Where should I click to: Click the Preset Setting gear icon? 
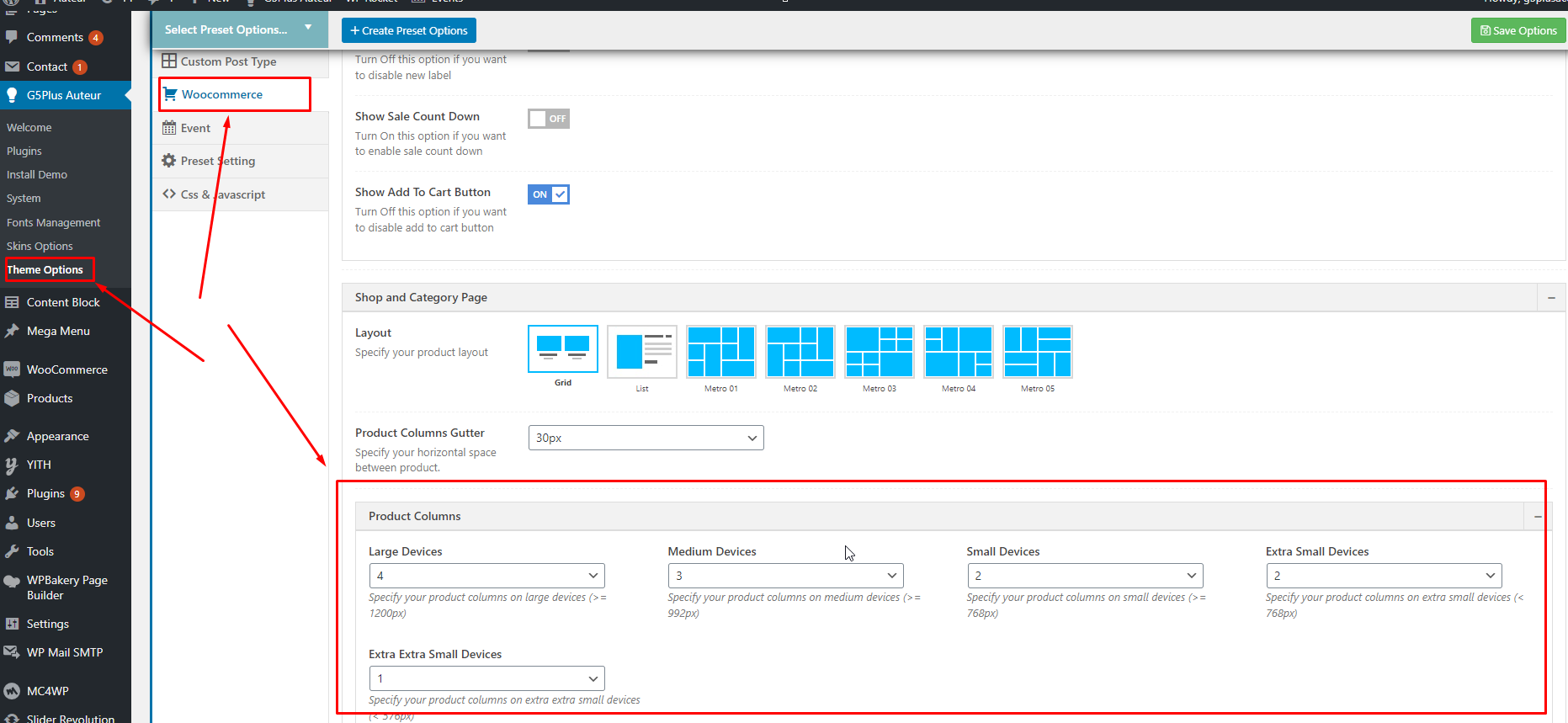click(x=169, y=161)
